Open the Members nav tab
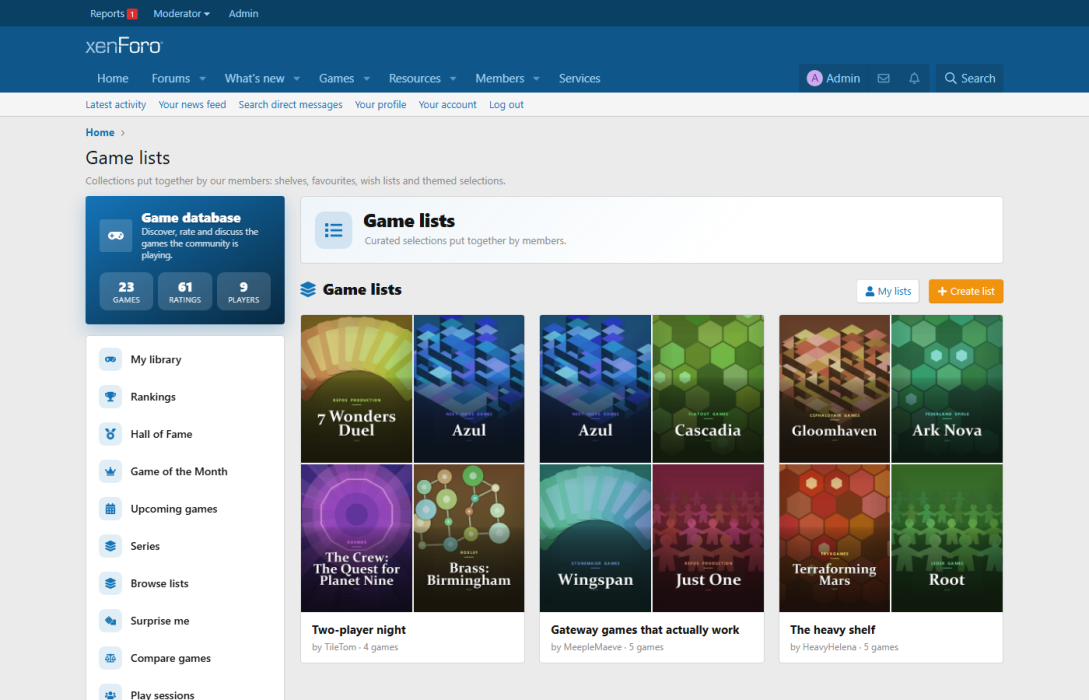Image resolution: width=1089 pixels, height=700 pixels. (499, 78)
